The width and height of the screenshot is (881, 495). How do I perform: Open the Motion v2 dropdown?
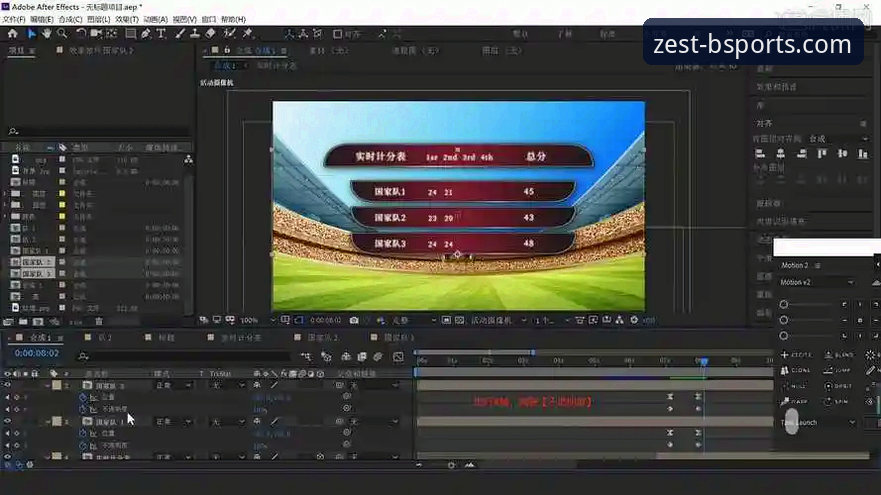[817, 282]
